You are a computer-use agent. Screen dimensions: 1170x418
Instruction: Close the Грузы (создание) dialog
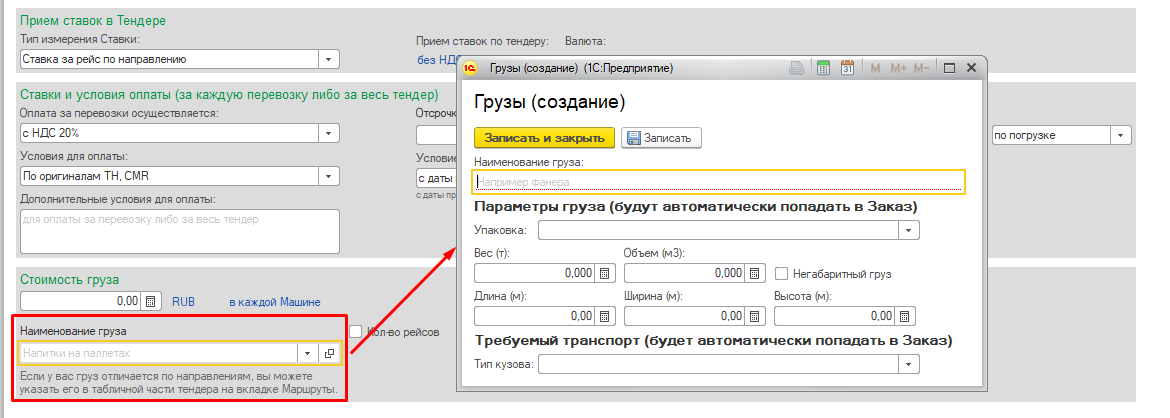click(972, 68)
